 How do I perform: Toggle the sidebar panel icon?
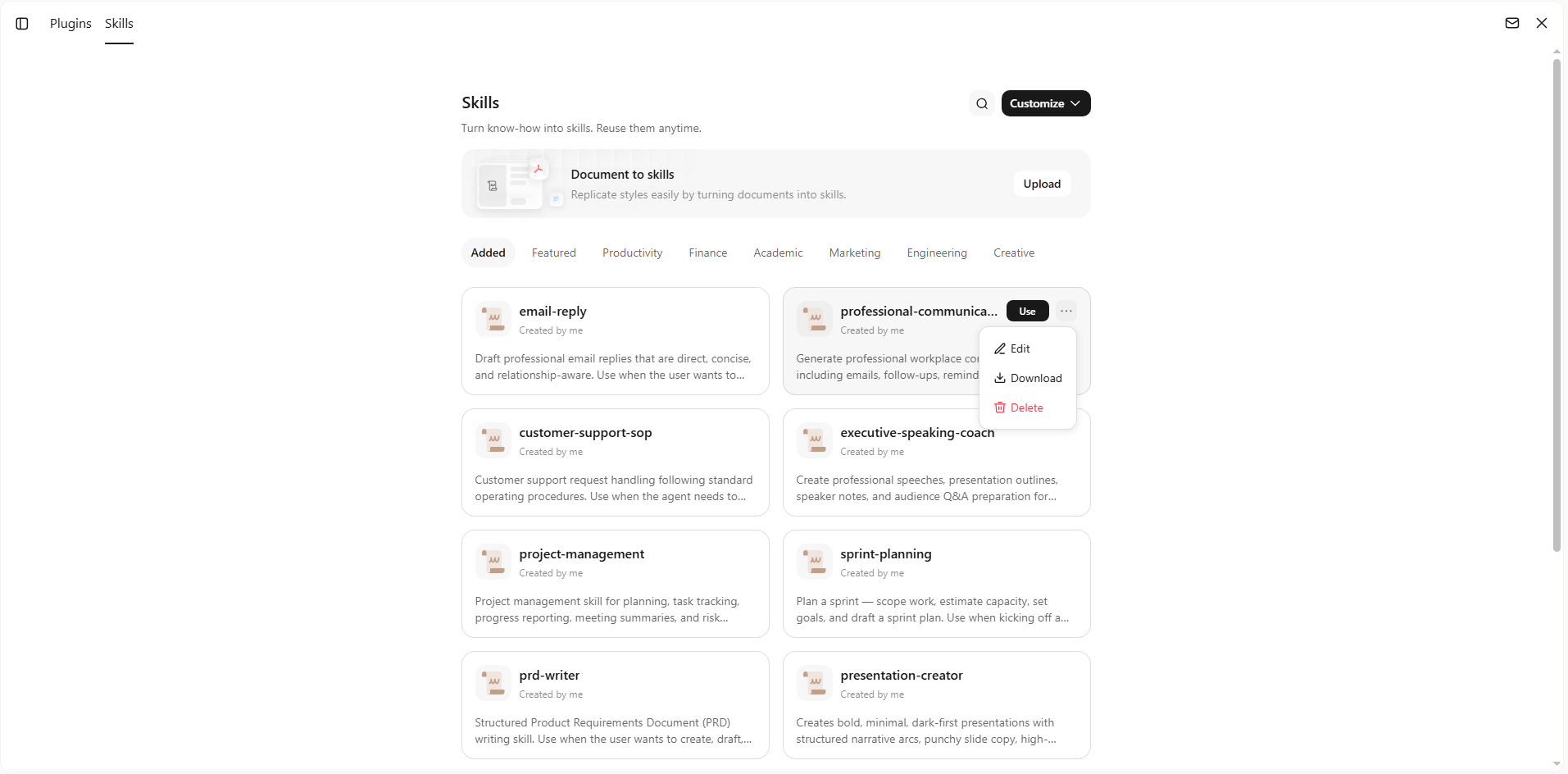[22, 24]
